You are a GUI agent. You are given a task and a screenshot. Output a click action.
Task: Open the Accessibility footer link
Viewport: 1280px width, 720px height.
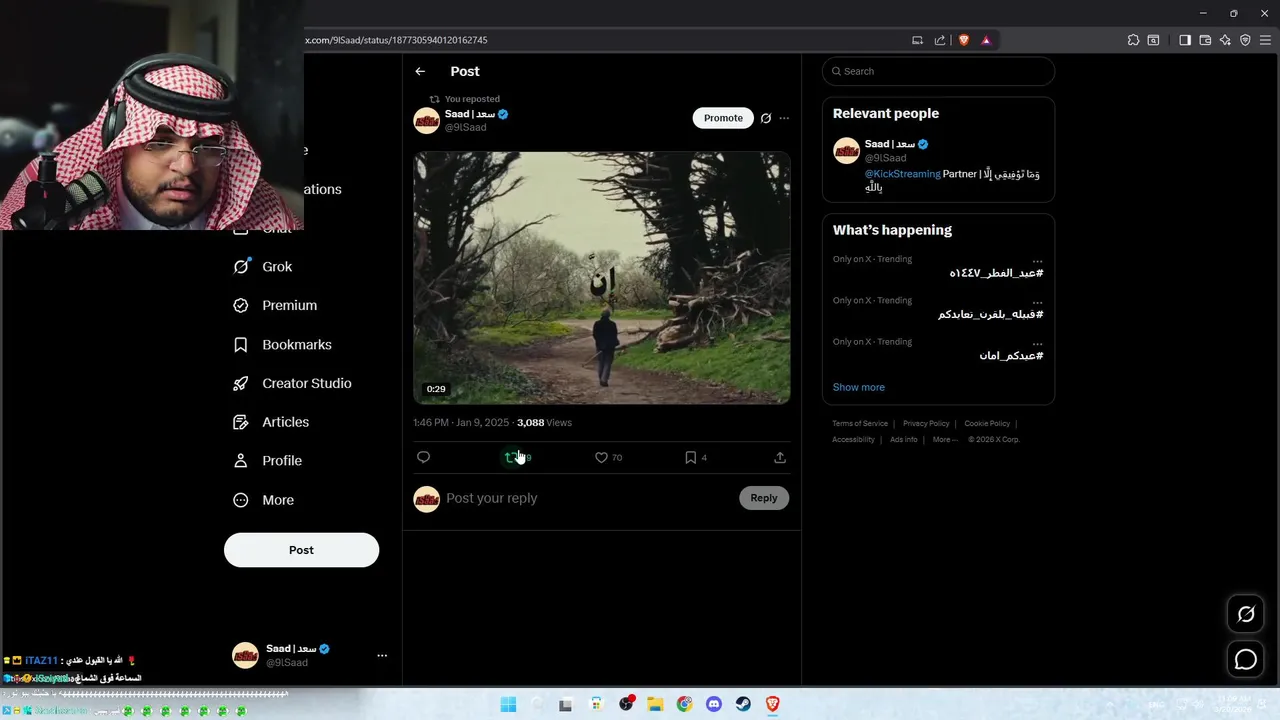tap(853, 440)
